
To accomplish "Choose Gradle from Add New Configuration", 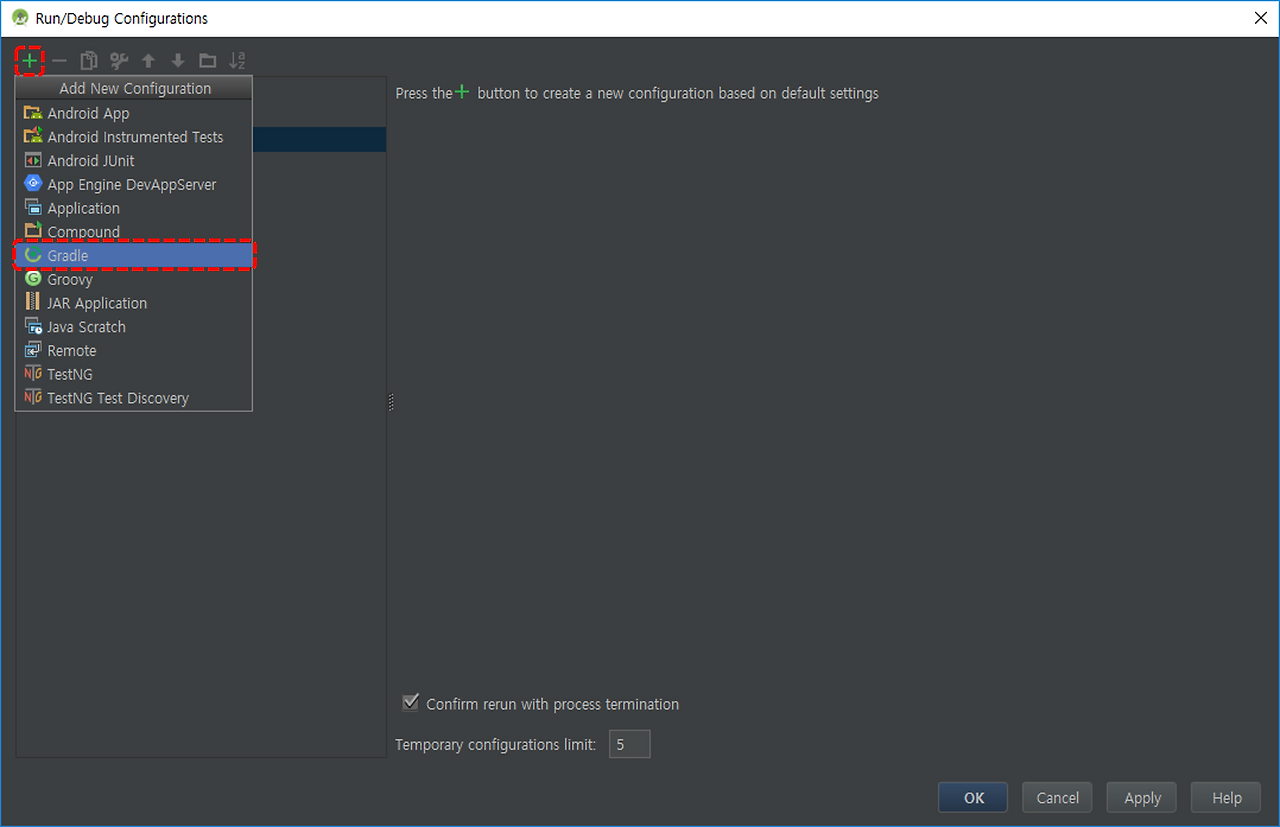I will coord(134,256).
